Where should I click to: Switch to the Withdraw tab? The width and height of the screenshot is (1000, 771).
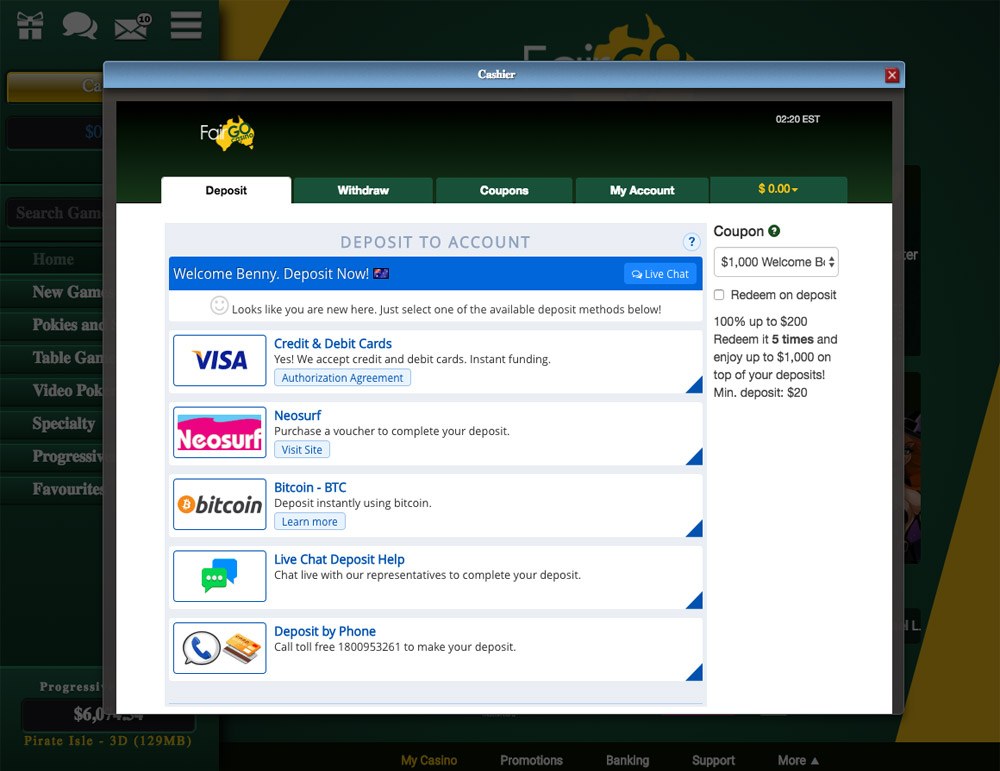pos(363,190)
